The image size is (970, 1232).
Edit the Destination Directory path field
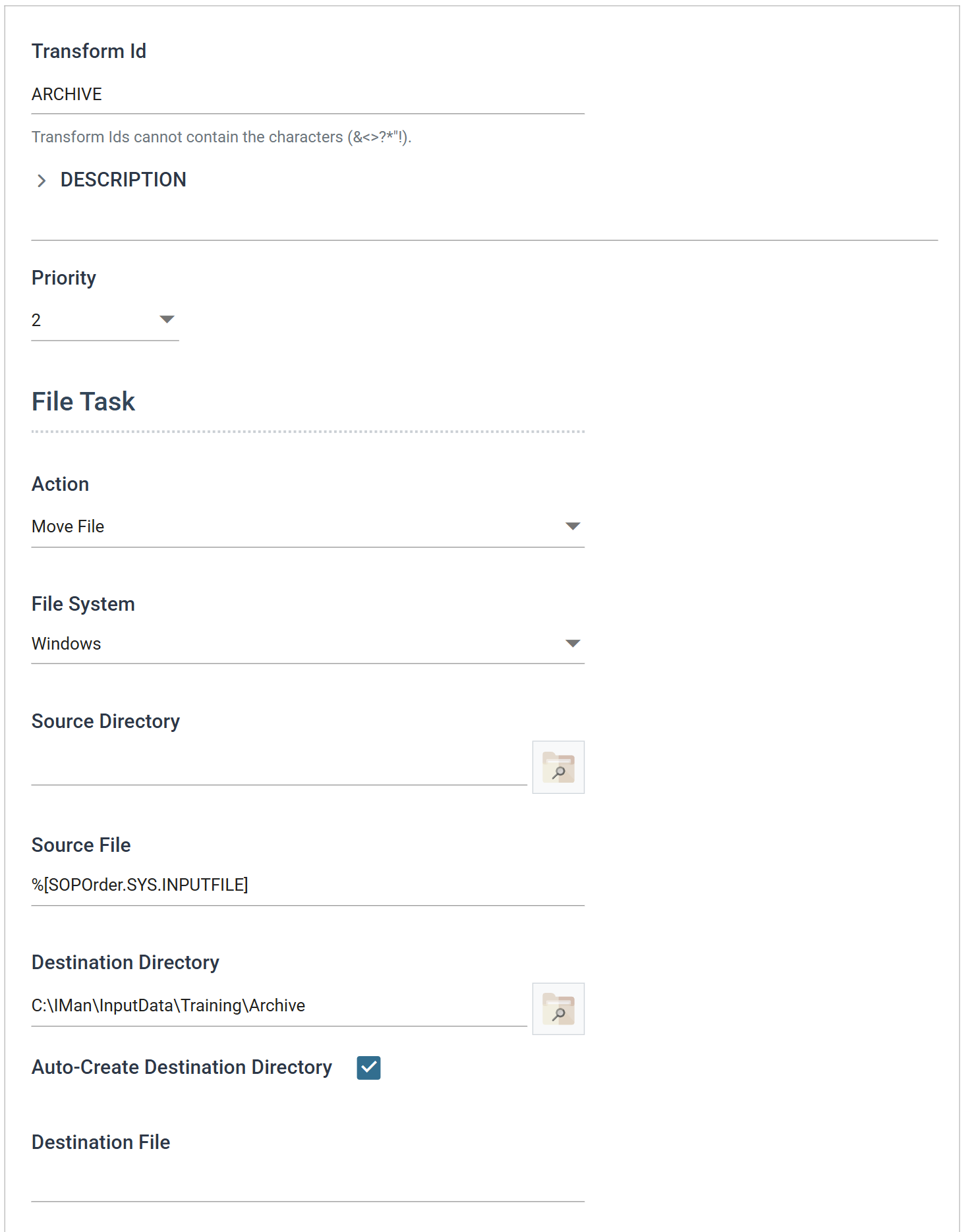(x=279, y=1006)
